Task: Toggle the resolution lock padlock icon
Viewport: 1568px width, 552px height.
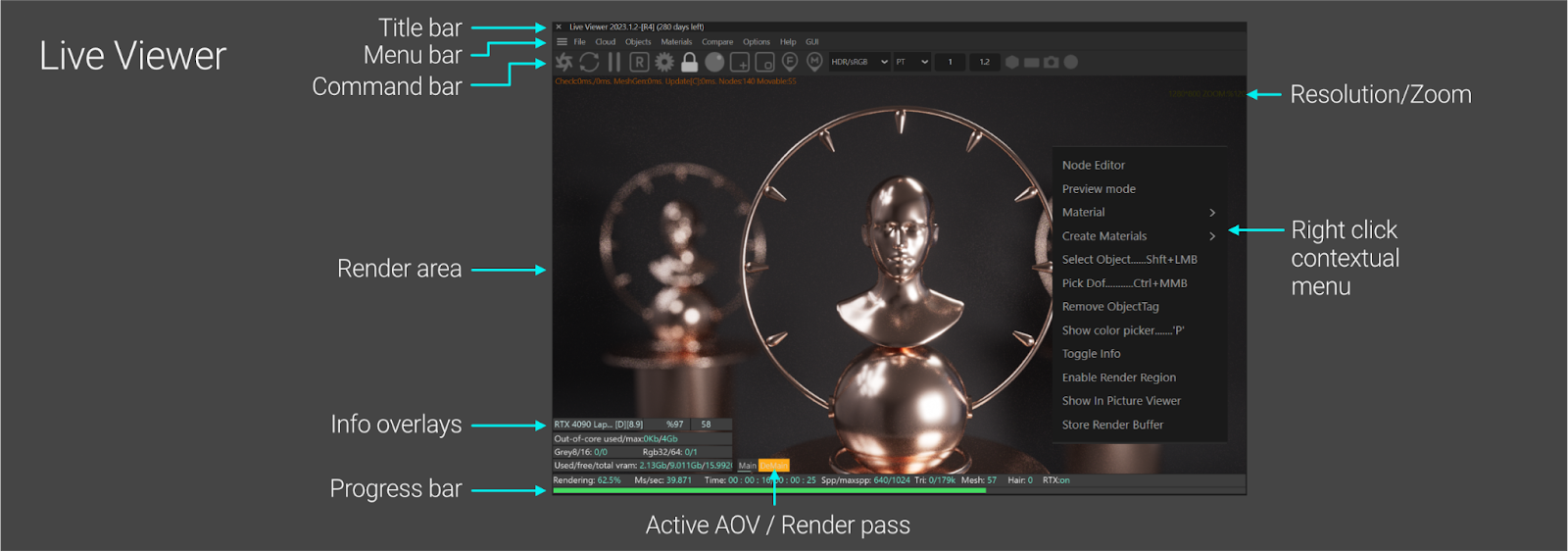Action: [690, 63]
